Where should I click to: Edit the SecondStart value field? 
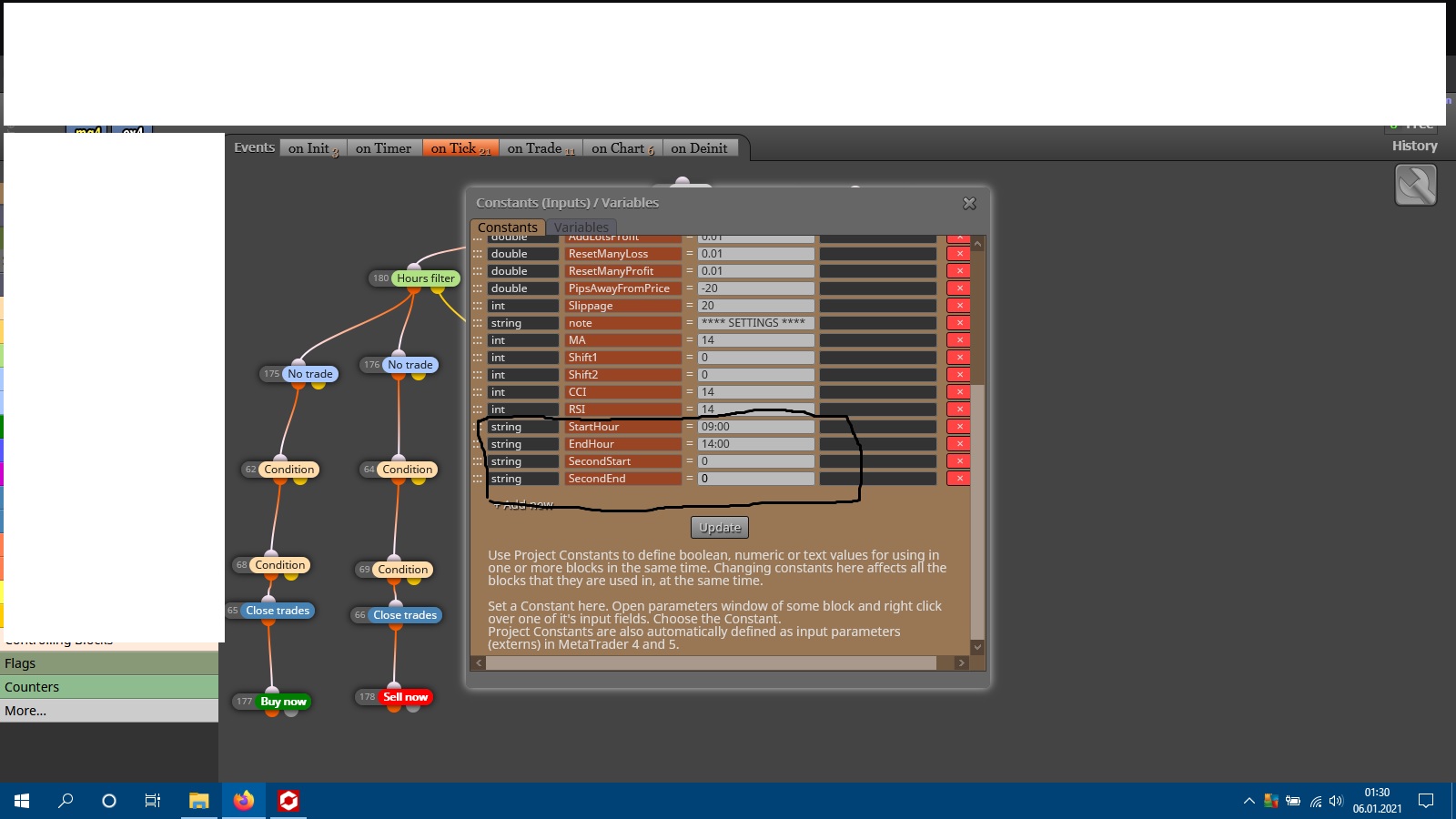[756, 461]
